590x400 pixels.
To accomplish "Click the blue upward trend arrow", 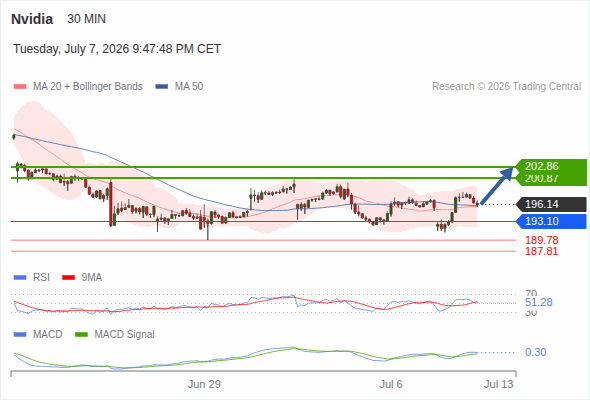I will point(497,186).
